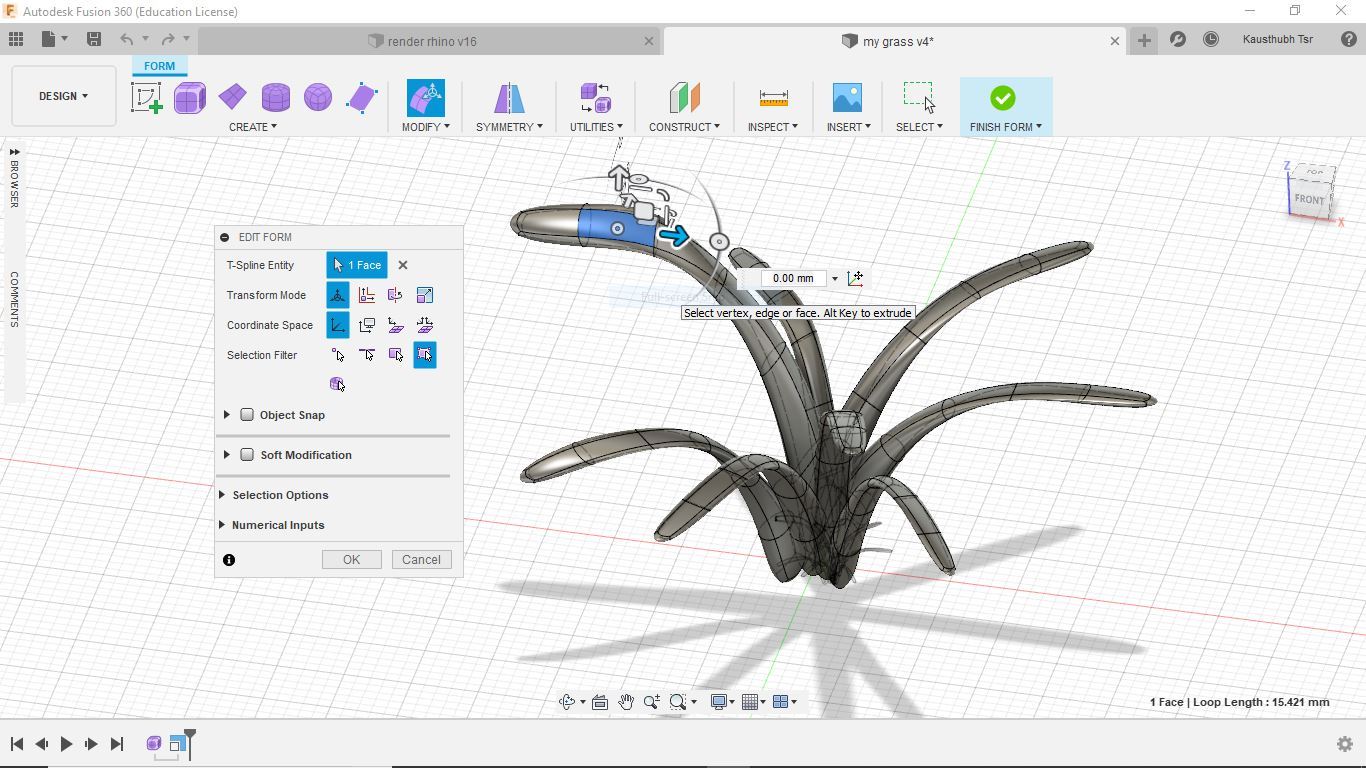1366x768 pixels.
Task: Select Rotation transform mode
Action: 396,295
